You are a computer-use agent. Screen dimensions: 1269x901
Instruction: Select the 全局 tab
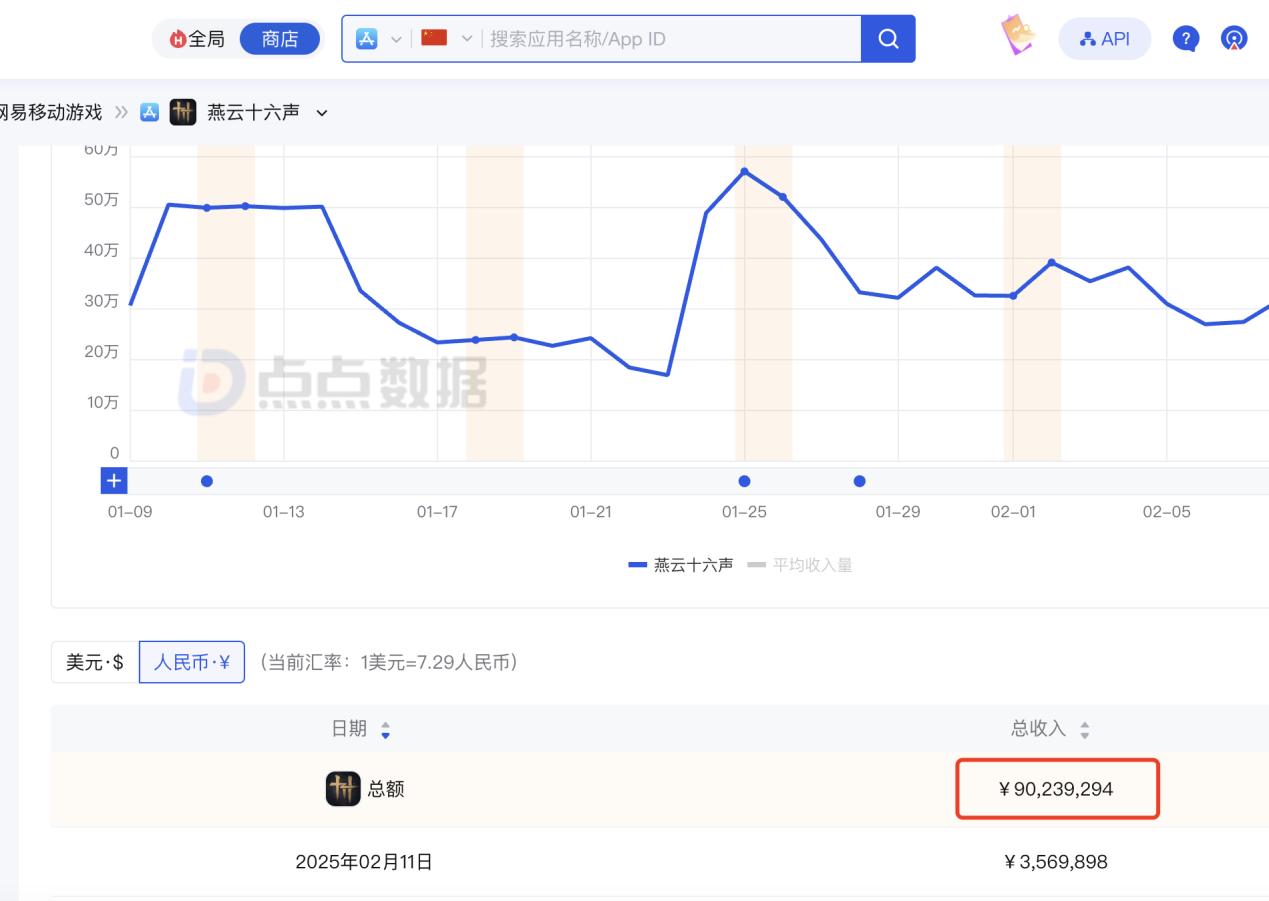pyautogui.click(x=197, y=39)
